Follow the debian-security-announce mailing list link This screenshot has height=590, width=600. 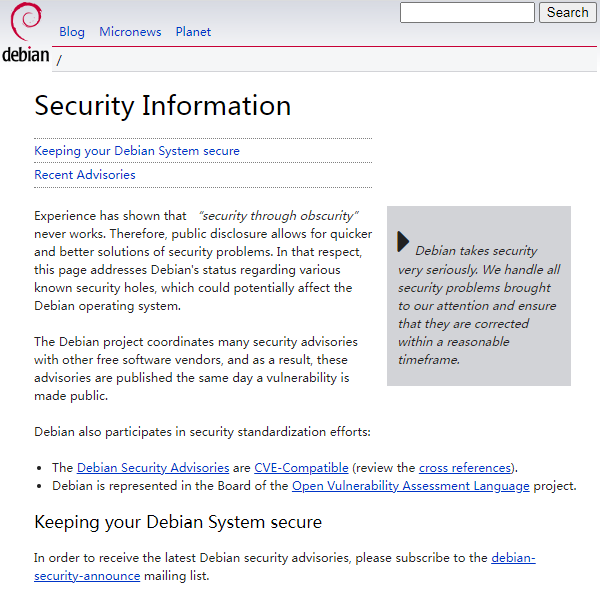(513, 558)
